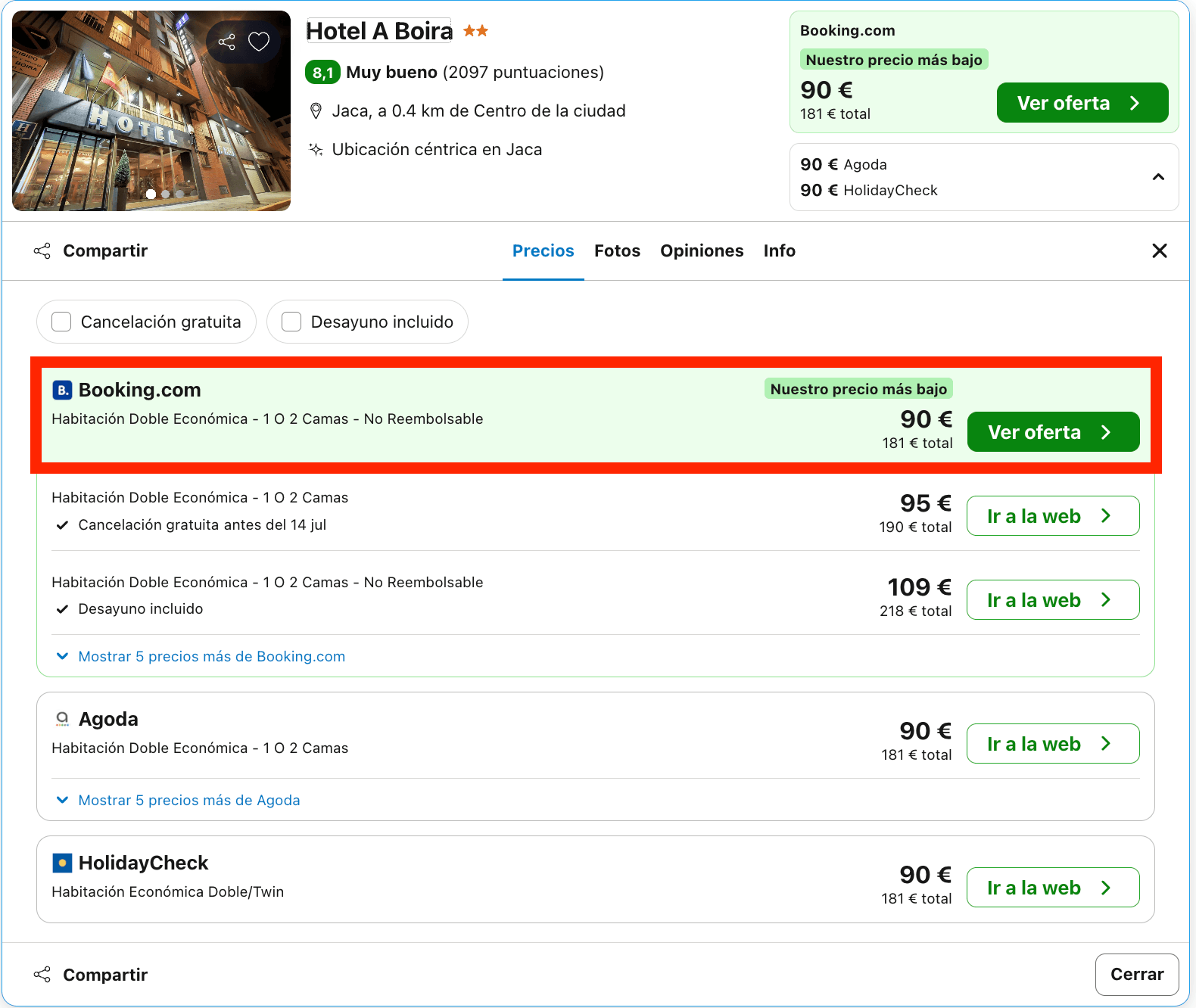Enable Cancelación gratuita checkbox
The height and width of the screenshot is (1008, 1196).
[61, 322]
